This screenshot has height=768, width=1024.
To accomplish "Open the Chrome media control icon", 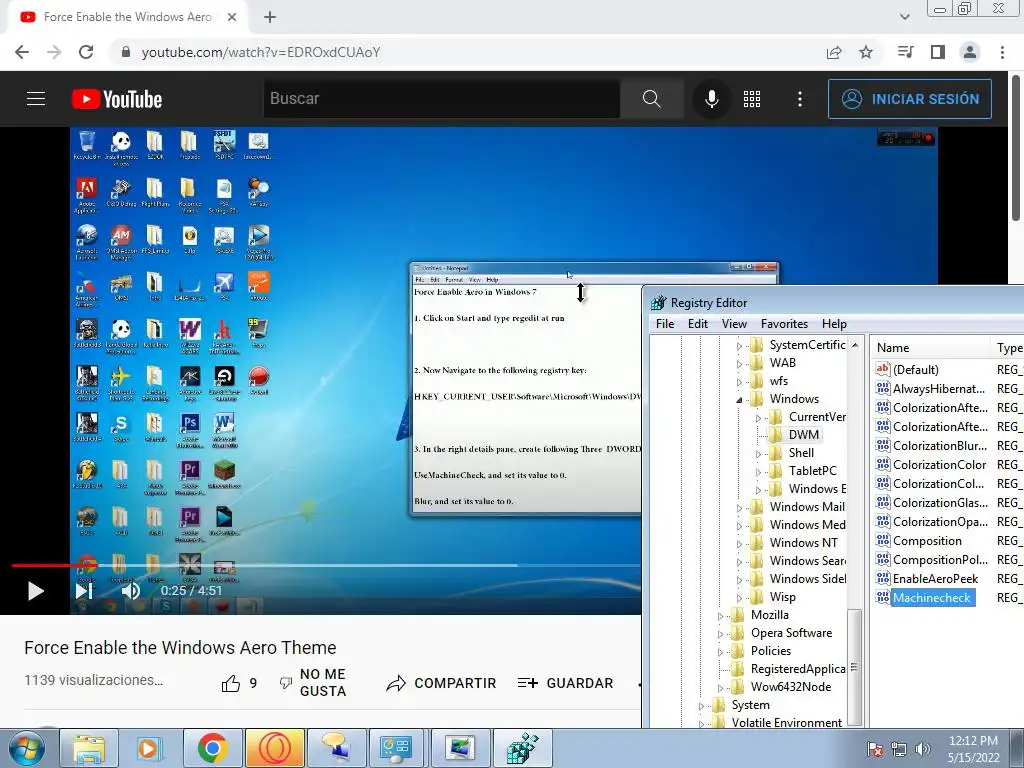I will [x=905, y=52].
